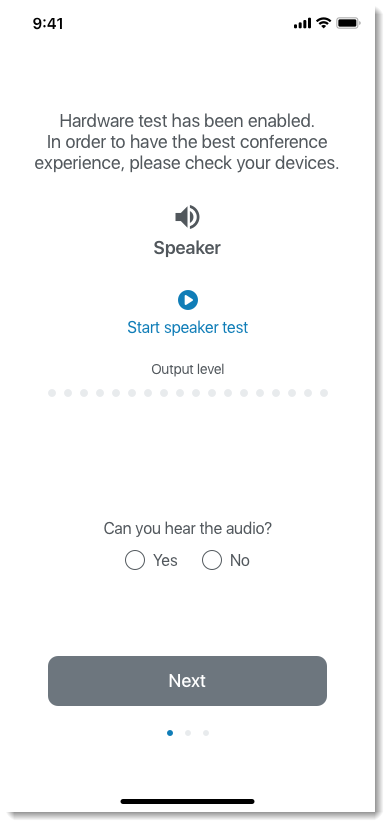The image size is (390, 827).
Task: Click the Start speaker test link
Action: (187, 328)
